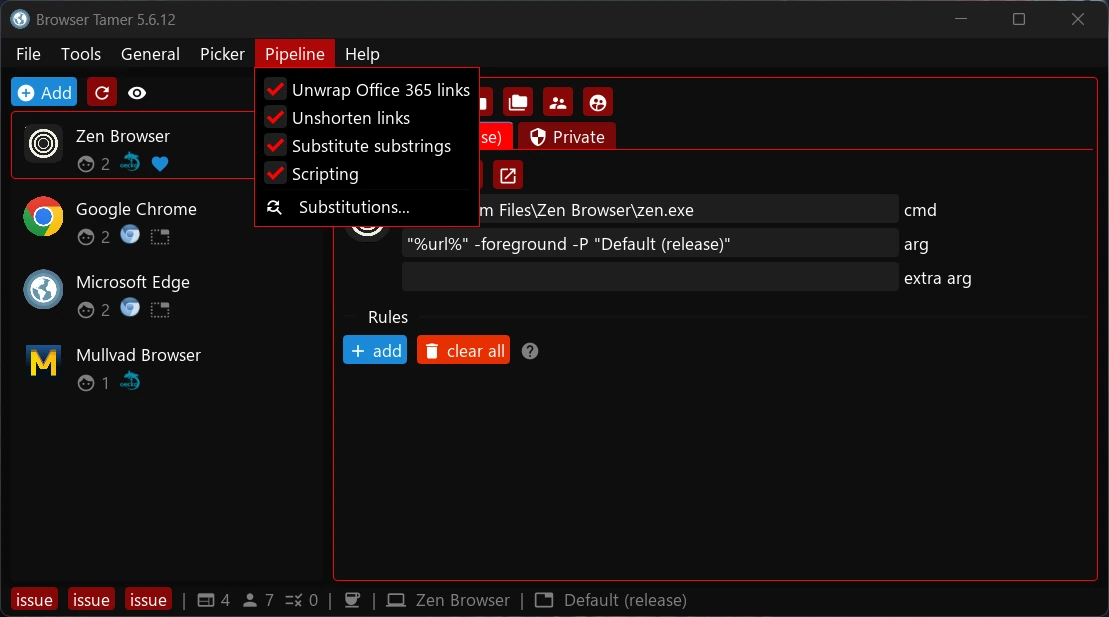Click the refresh browsers icon button
The image size is (1109, 617).
[102, 93]
